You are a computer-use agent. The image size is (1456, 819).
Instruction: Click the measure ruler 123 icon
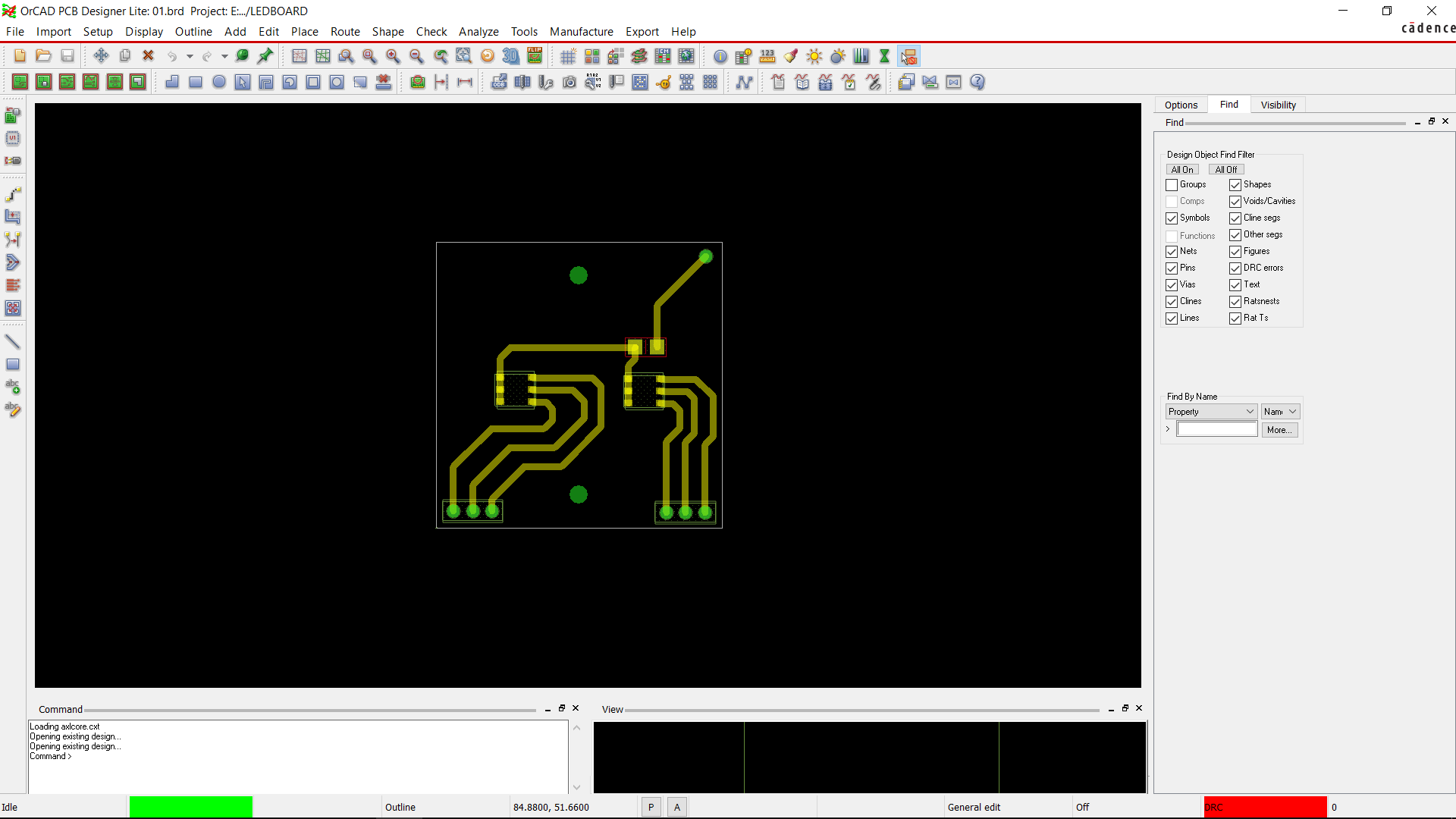pos(767,56)
